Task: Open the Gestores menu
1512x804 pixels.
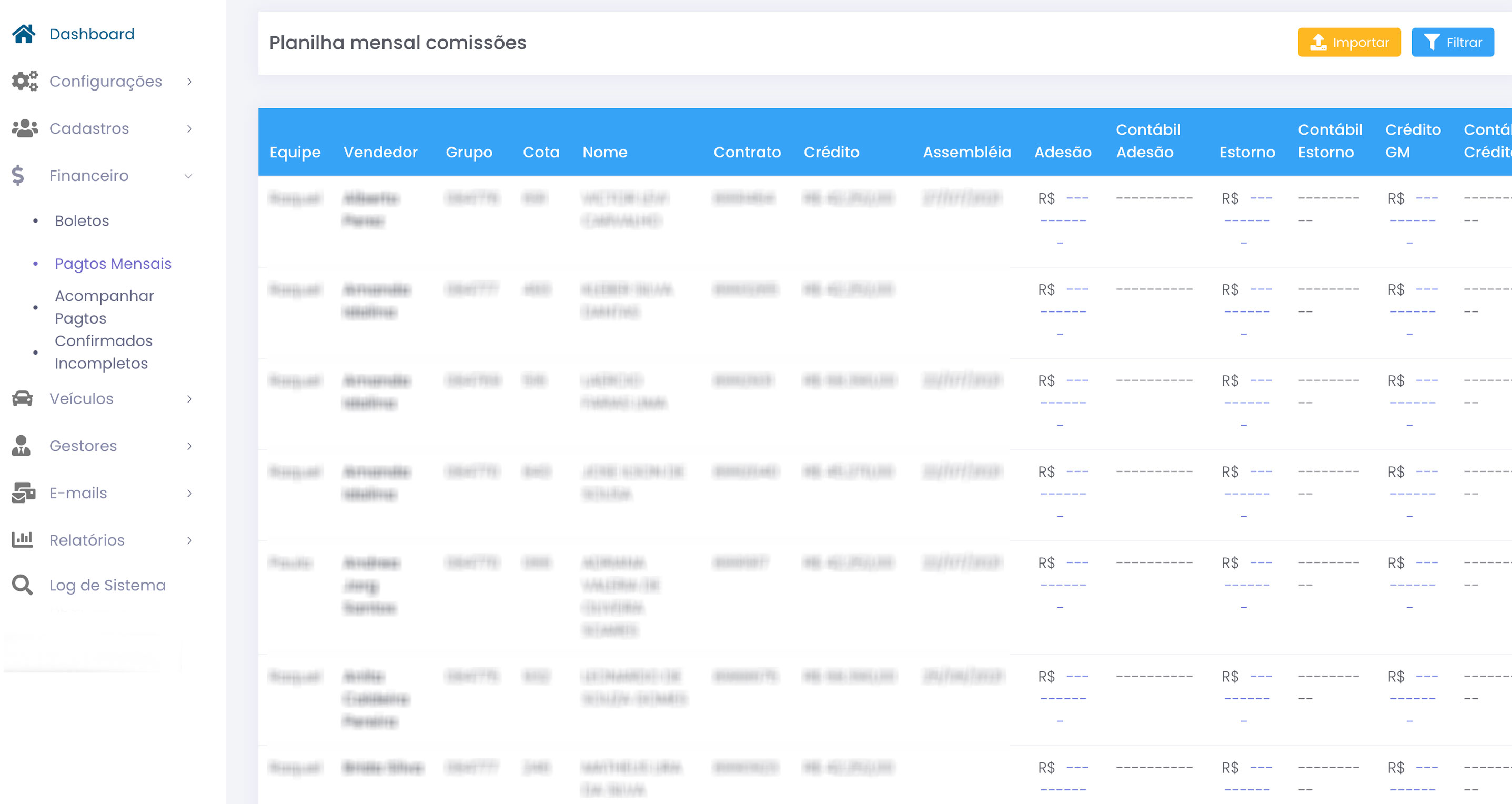Action: point(83,446)
